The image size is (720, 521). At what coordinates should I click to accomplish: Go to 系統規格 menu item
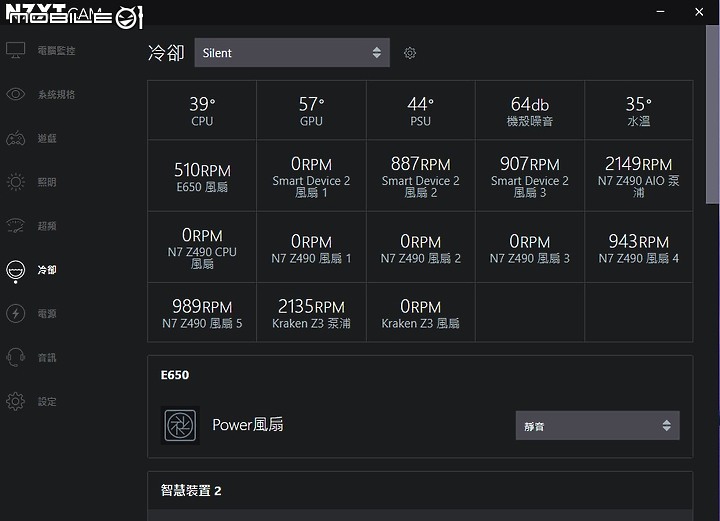[56, 95]
